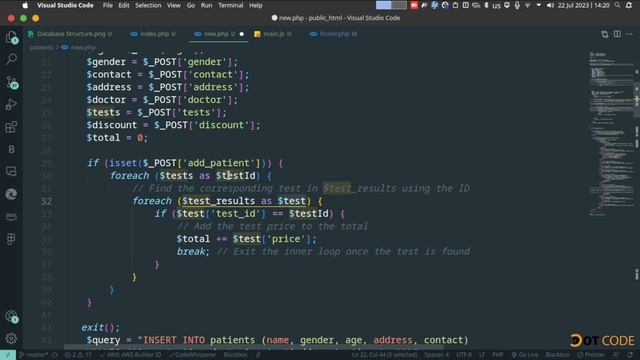Open the Wi-Fi menu bar dropdown arrow
The image size is (640, 360).
pos(539,5)
